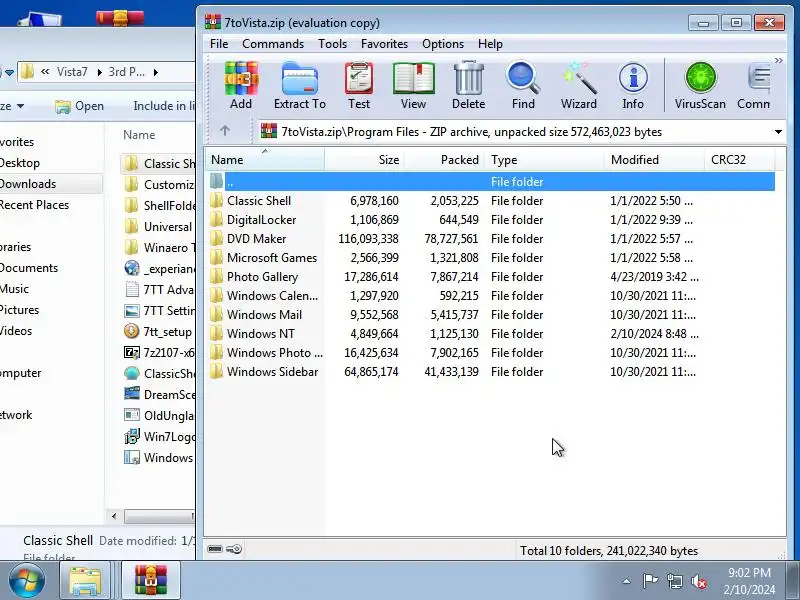Image resolution: width=800 pixels, height=600 pixels.
Task: Select the Classic Shell folder in the archive
Action: [x=259, y=201]
